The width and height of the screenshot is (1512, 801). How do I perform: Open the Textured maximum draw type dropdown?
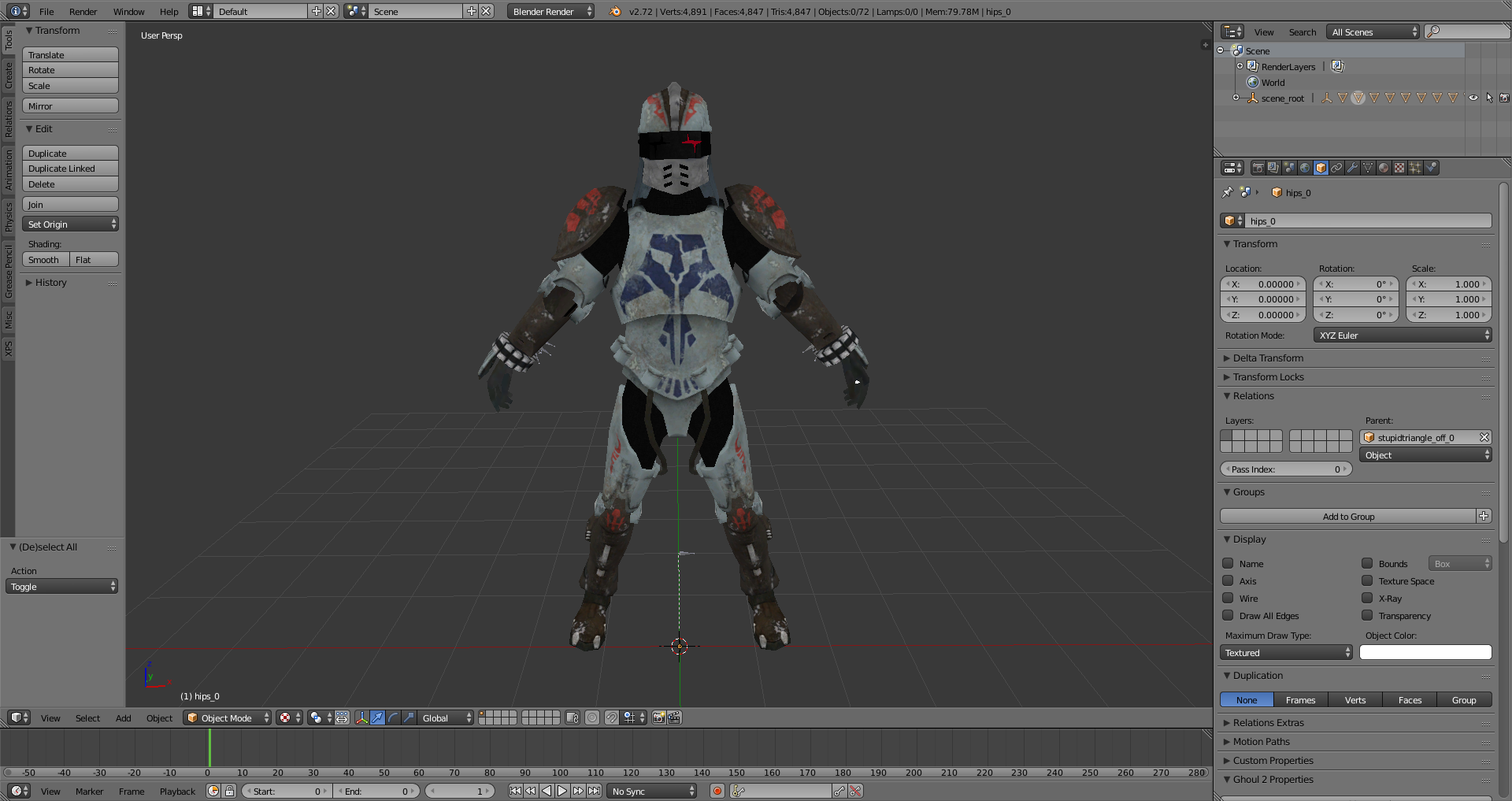pyautogui.click(x=1286, y=652)
